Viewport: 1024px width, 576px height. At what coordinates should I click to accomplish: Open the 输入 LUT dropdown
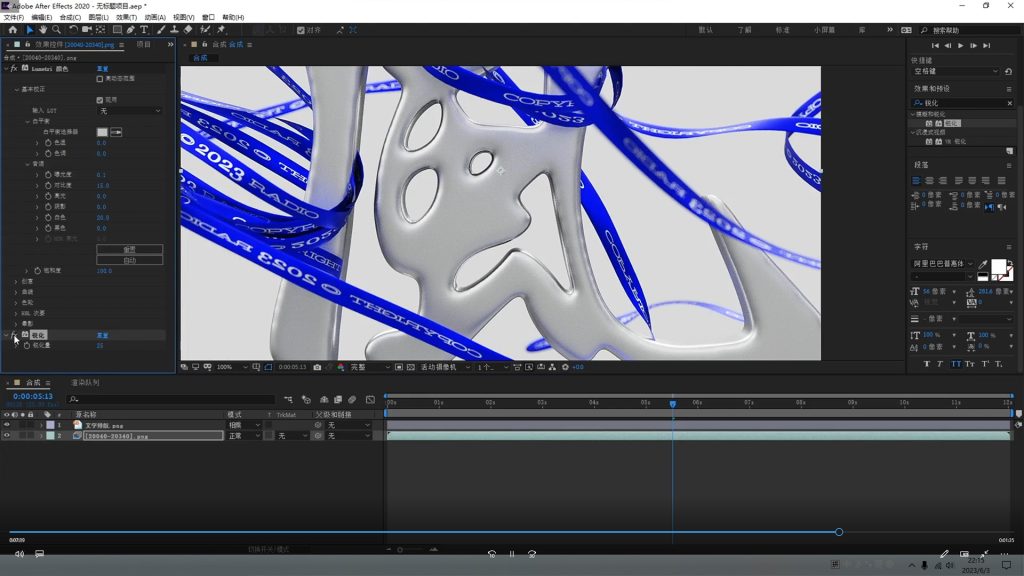point(129,110)
